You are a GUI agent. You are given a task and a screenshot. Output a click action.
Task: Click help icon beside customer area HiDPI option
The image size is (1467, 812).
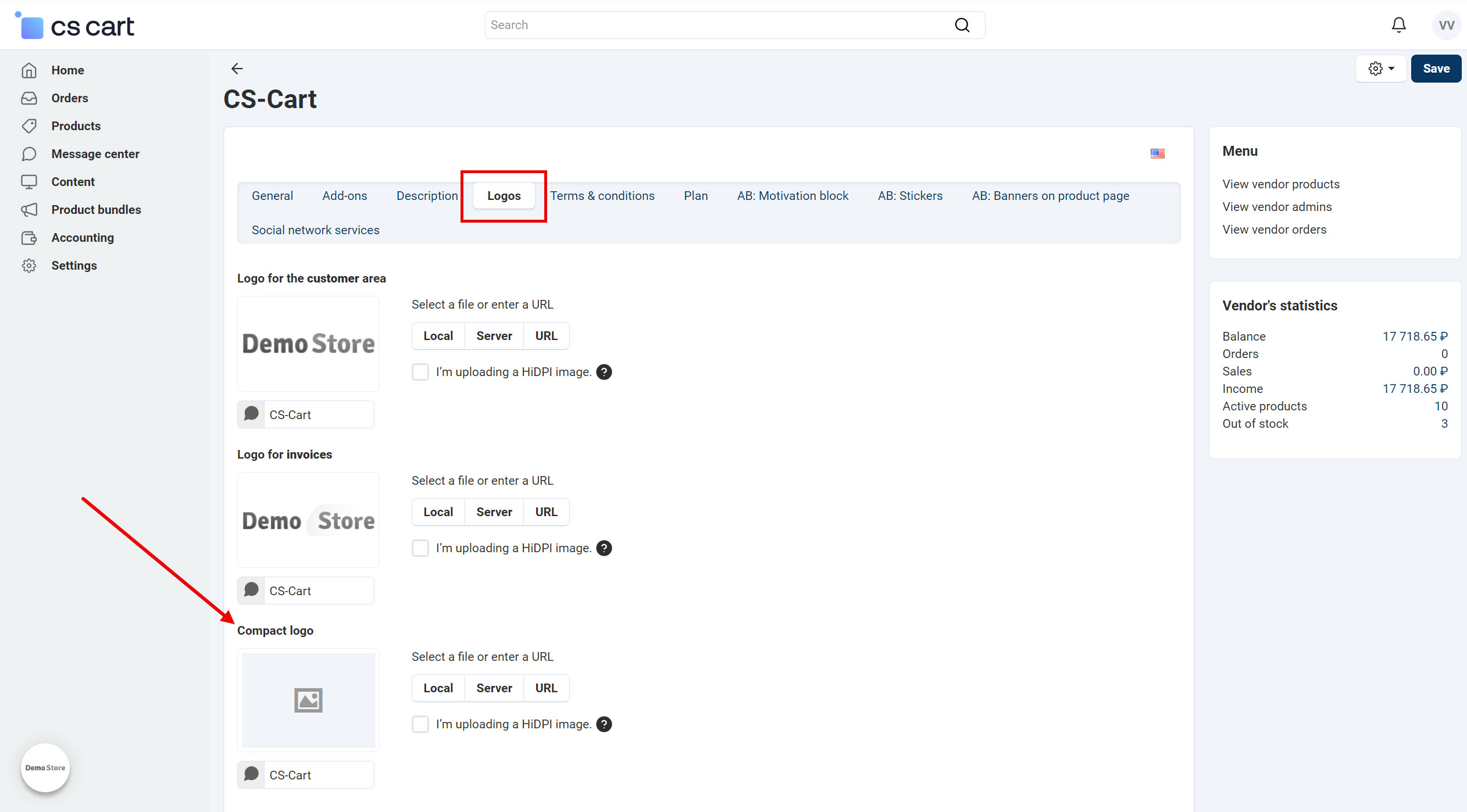point(604,372)
